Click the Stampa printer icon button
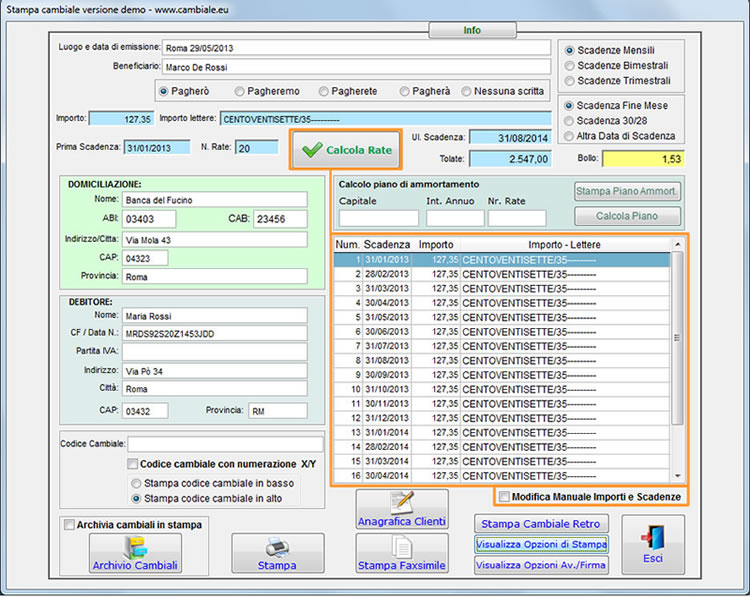Image resolution: width=750 pixels, height=598 pixels. (277, 553)
